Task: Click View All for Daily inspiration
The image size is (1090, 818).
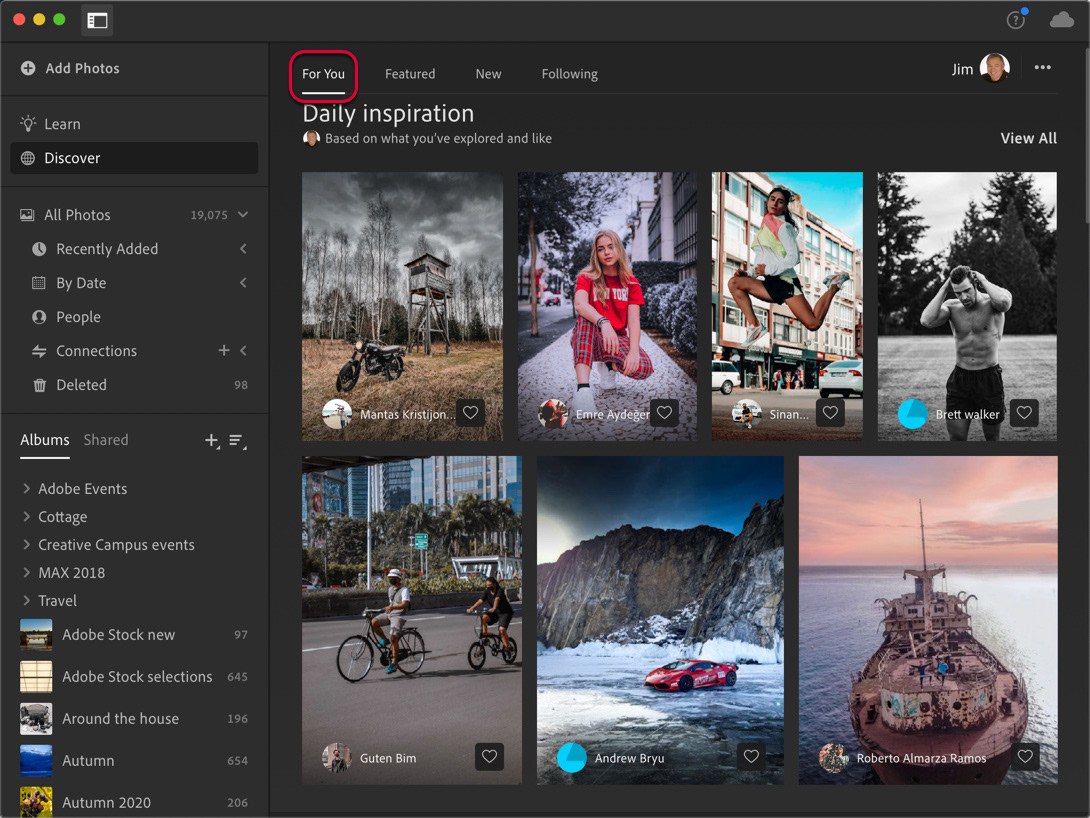Action: point(1028,138)
